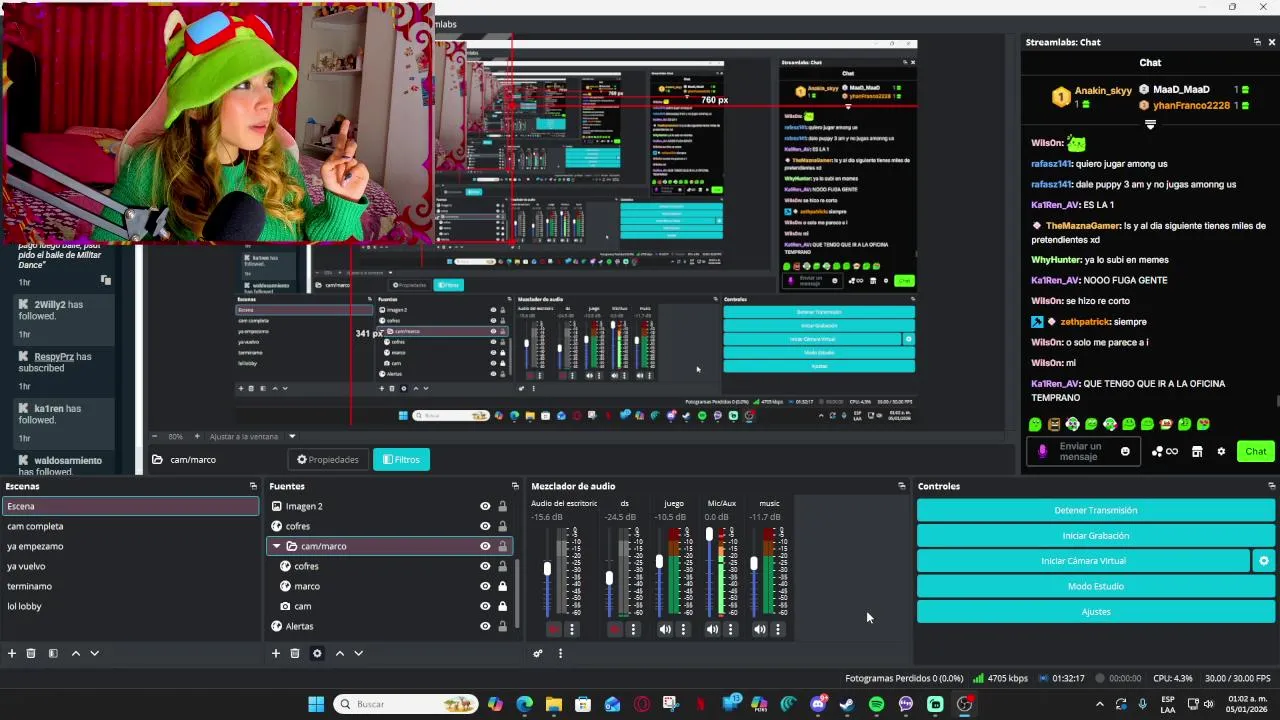The image size is (1280, 720).
Task: Open OBS Studio icon in the taskbar
Action: click(965, 704)
